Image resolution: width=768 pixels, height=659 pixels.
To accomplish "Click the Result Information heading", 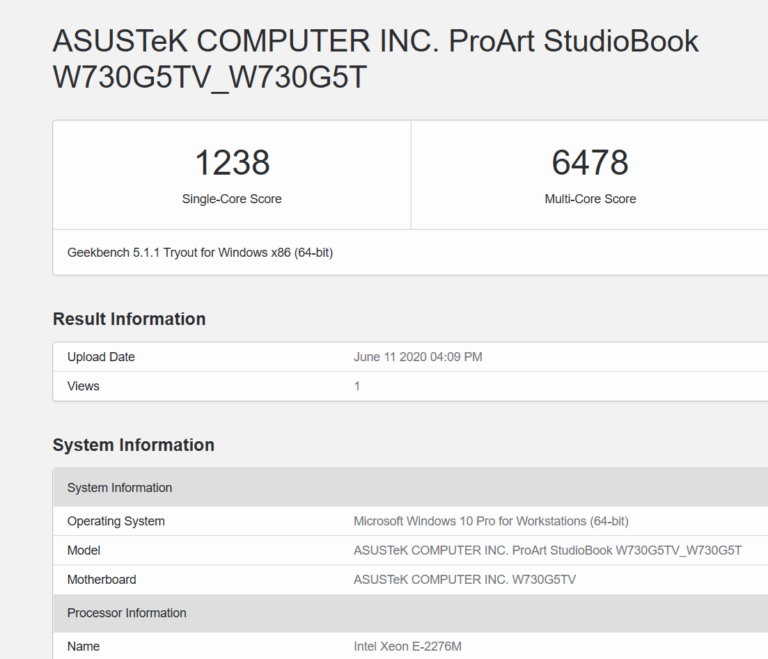I will pos(129,319).
